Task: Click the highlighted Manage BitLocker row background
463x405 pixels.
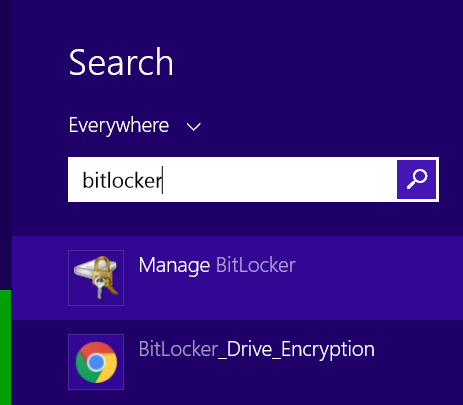Action: click(x=367, y=293)
